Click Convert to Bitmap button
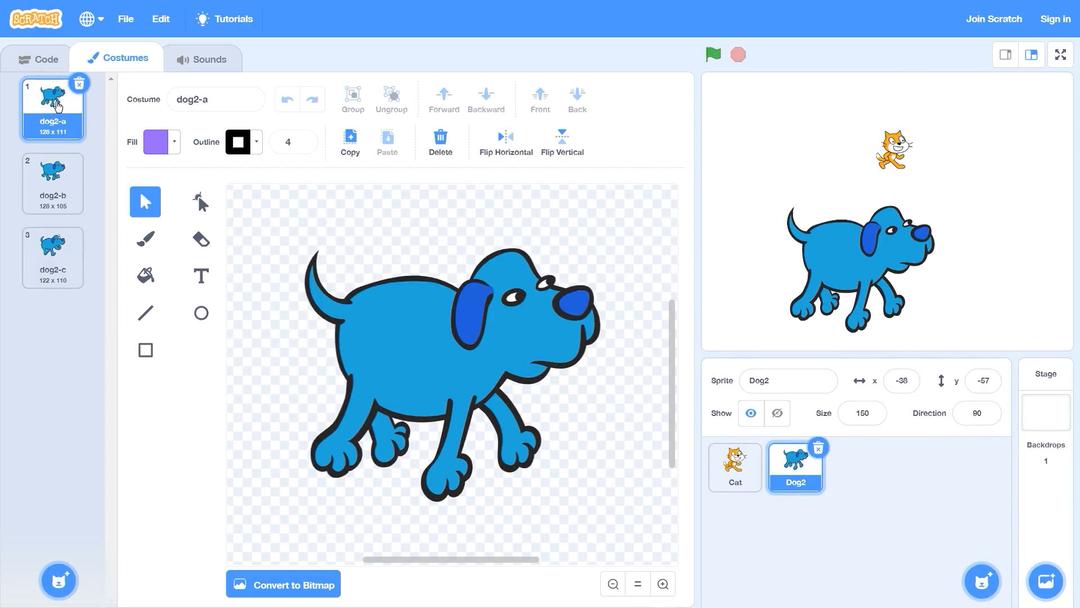 [283, 585]
